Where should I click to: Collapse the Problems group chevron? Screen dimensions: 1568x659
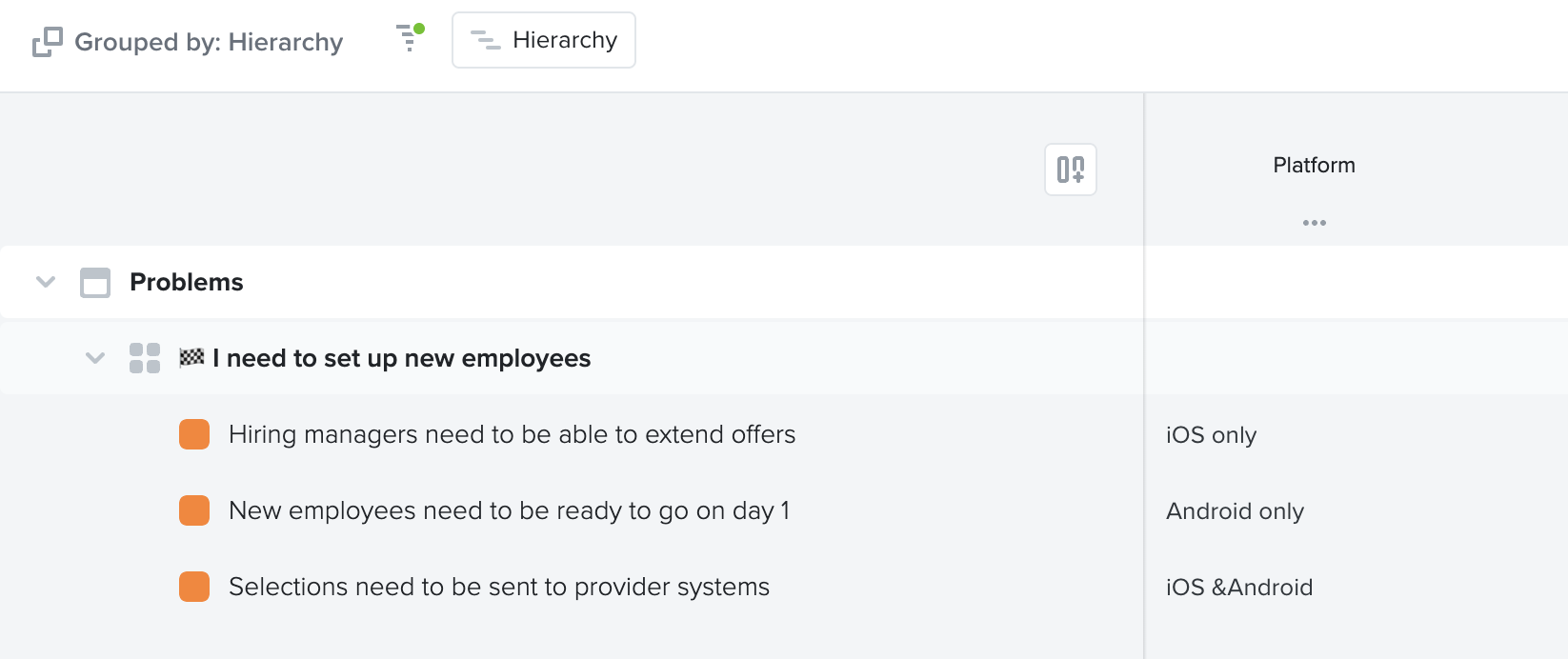46,282
